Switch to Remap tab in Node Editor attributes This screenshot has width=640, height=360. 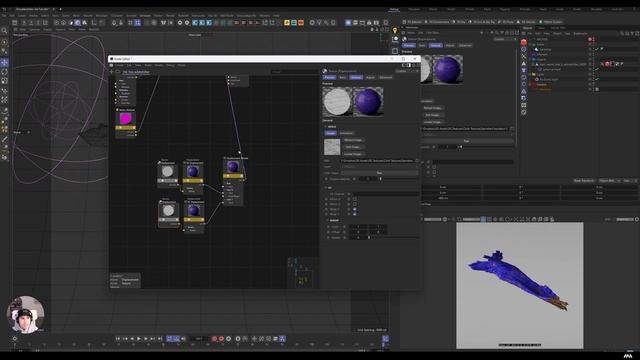[370, 77]
